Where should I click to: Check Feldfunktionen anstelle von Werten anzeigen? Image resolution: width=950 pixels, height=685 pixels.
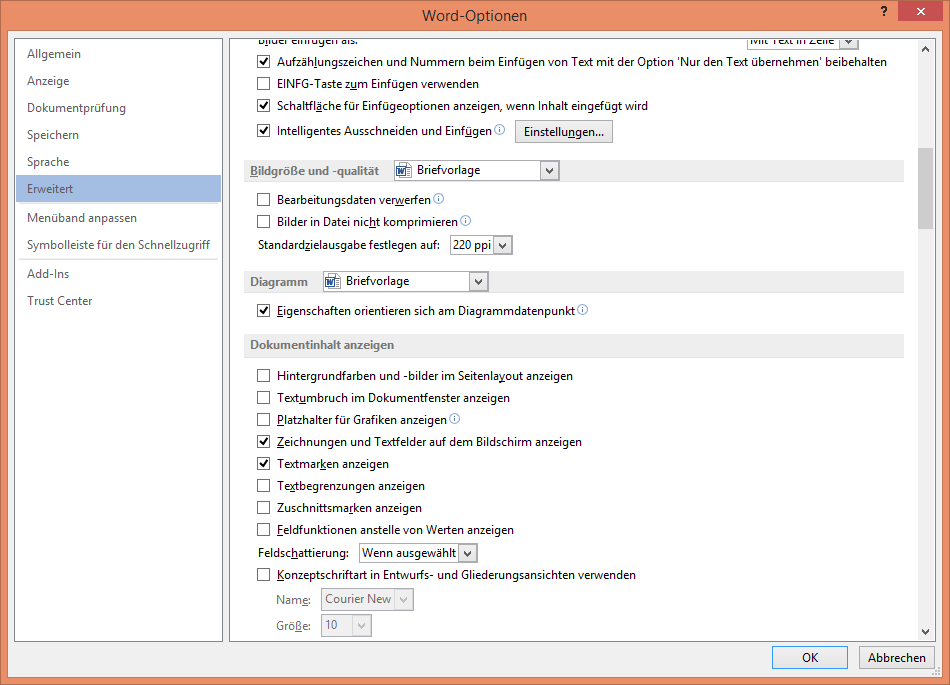click(264, 530)
